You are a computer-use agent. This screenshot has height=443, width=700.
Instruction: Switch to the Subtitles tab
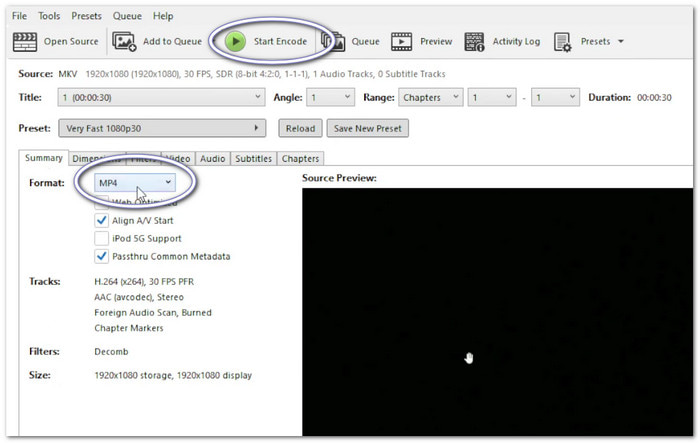[253, 159]
